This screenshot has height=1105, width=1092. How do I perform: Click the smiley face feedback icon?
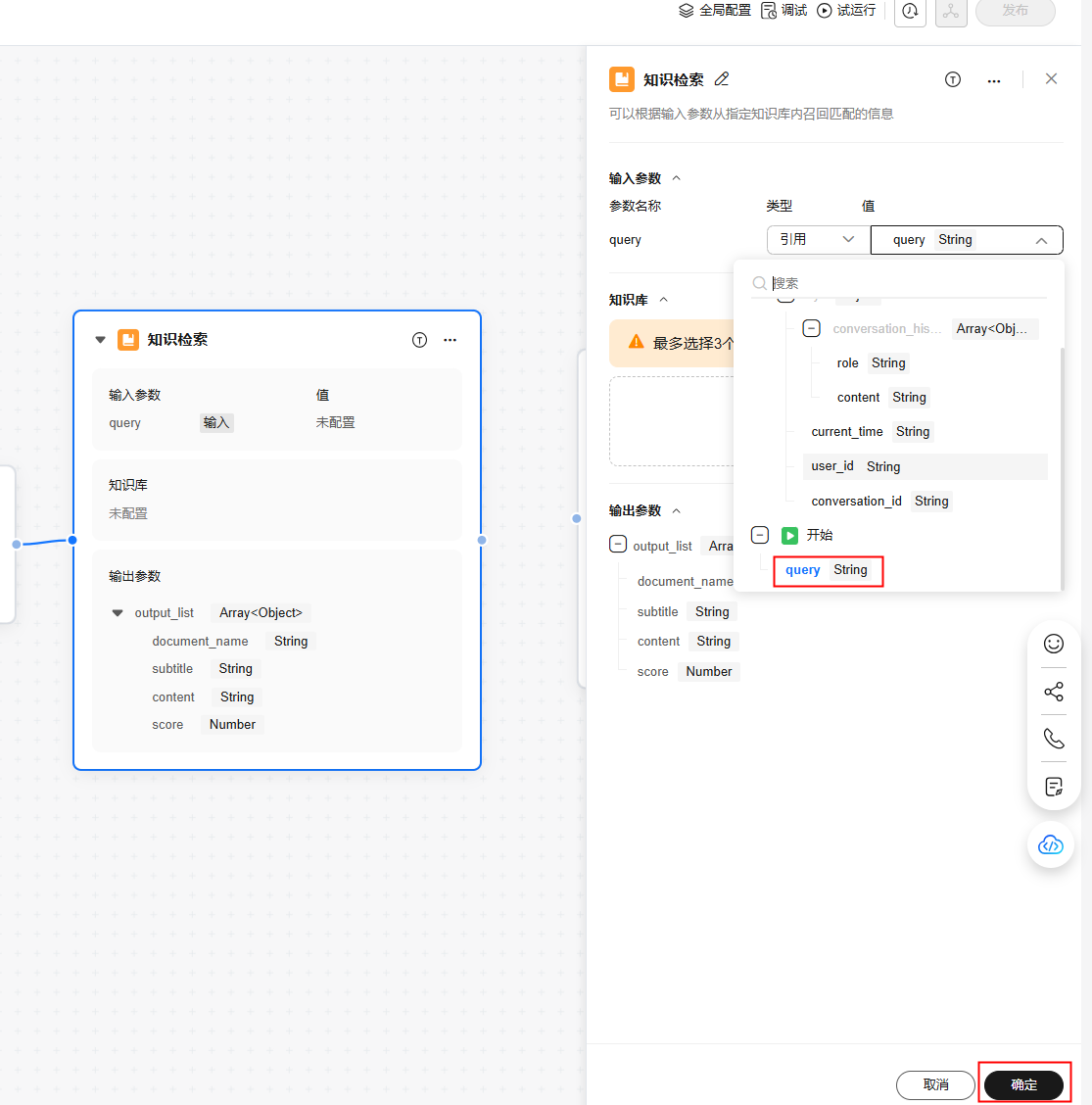1054,644
